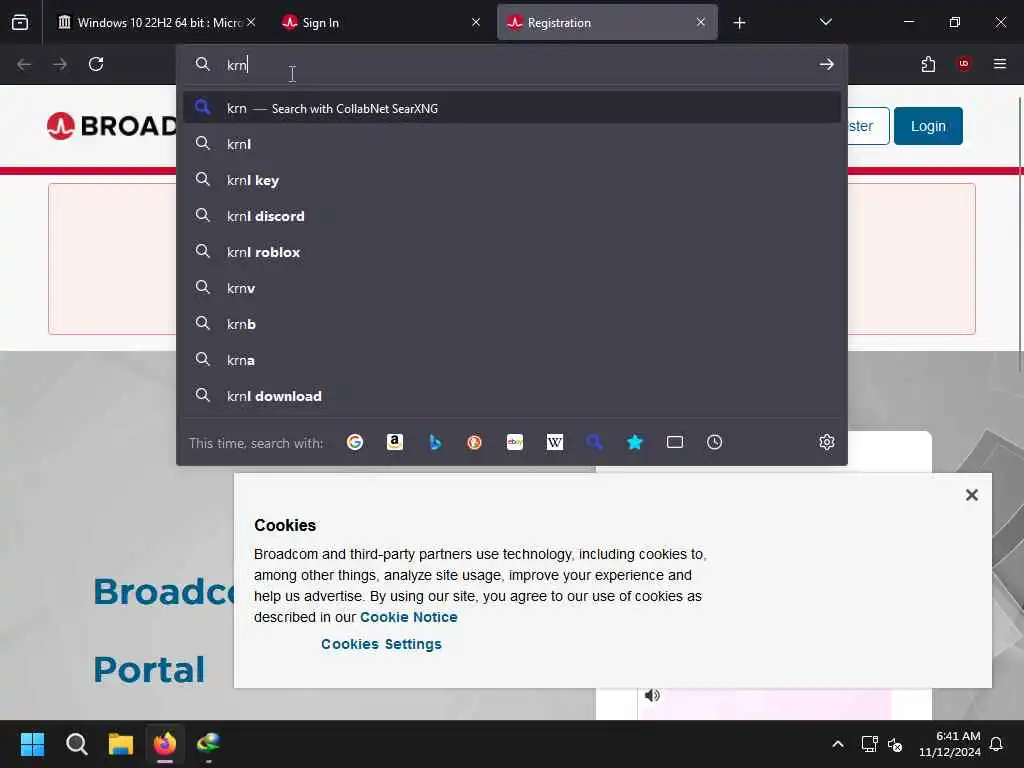The width and height of the screenshot is (1024, 768).
Task: Search this time with Wikipedia
Action: tap(554, 442)
